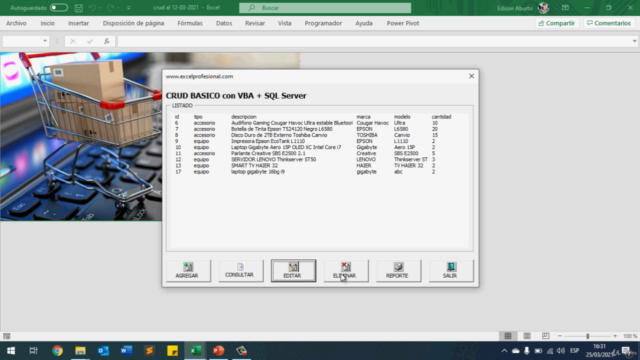
Task: Select row 13 SMART TV HAIER 32
Action: click(319, 166)
